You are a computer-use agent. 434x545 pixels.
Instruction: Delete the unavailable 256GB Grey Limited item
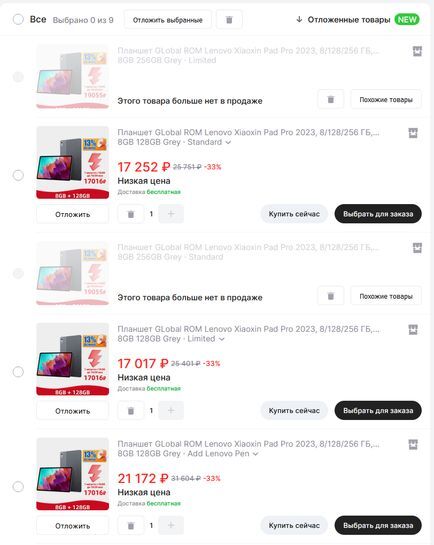click(330, 100)
